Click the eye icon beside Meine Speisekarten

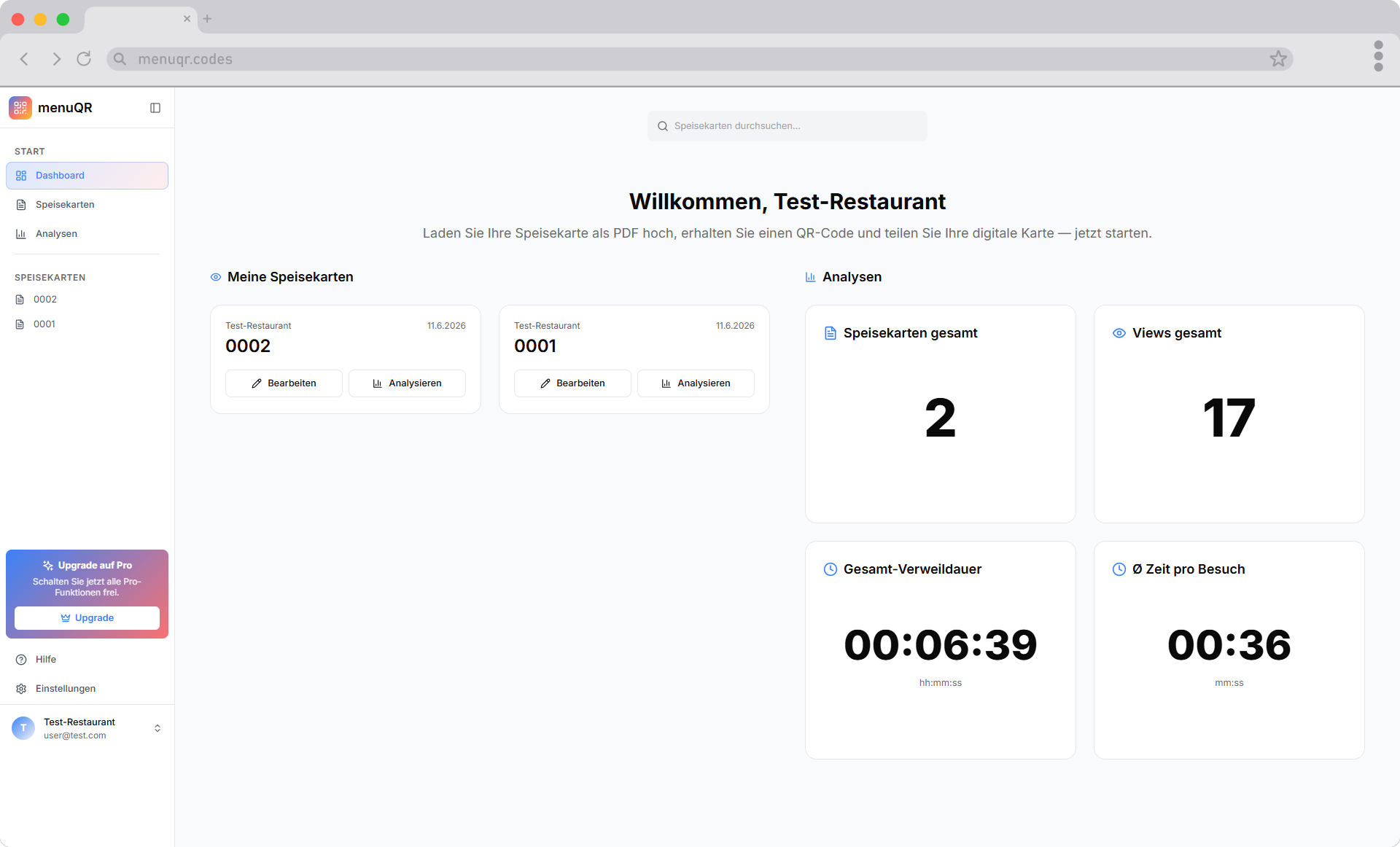pos(216,277)
